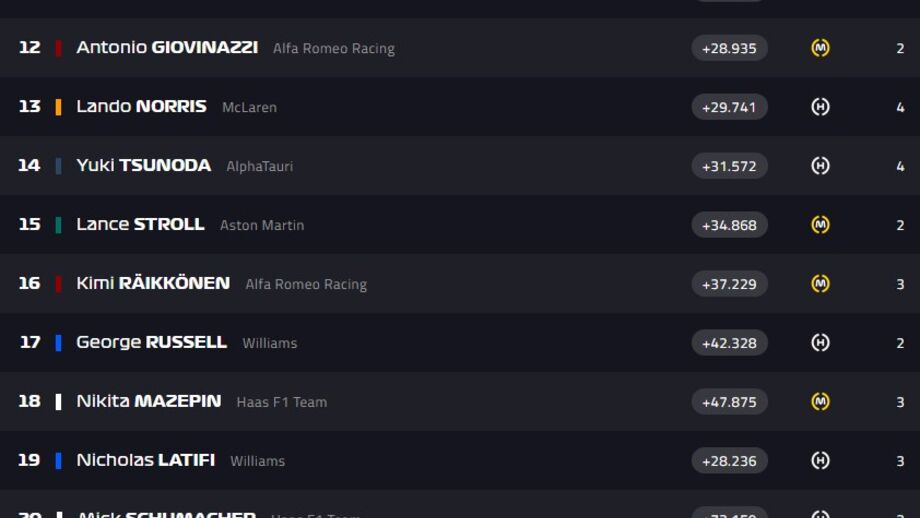Click Nicholas Latifi's hard tyre icon
This screenshot has width=920, height=518.
820,461
